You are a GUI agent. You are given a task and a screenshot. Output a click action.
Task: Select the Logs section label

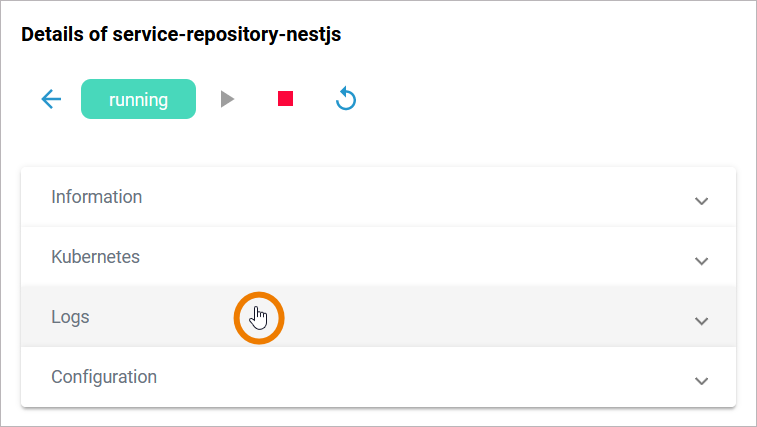coord(70,317)
